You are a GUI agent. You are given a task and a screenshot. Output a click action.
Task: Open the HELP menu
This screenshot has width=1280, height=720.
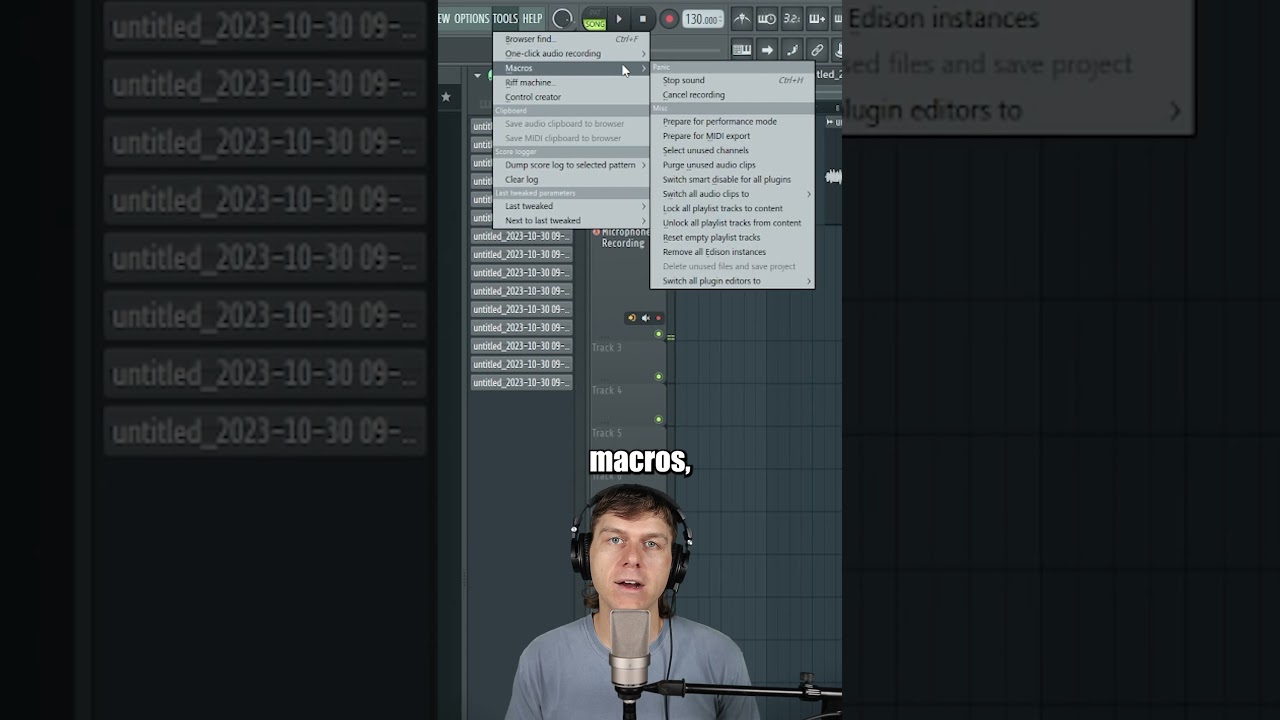point(532,18)
